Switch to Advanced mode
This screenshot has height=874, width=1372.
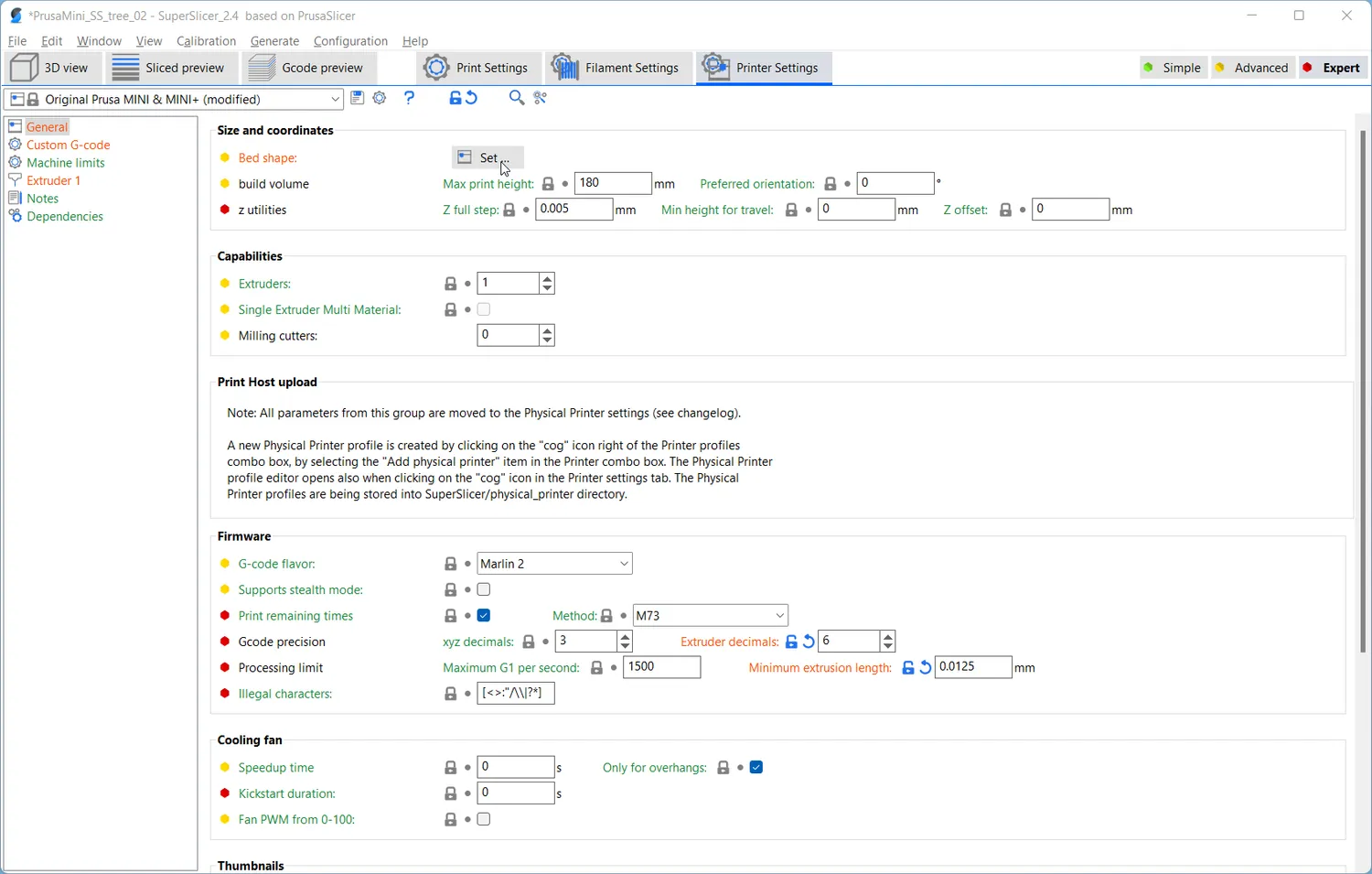[1253, 68]
